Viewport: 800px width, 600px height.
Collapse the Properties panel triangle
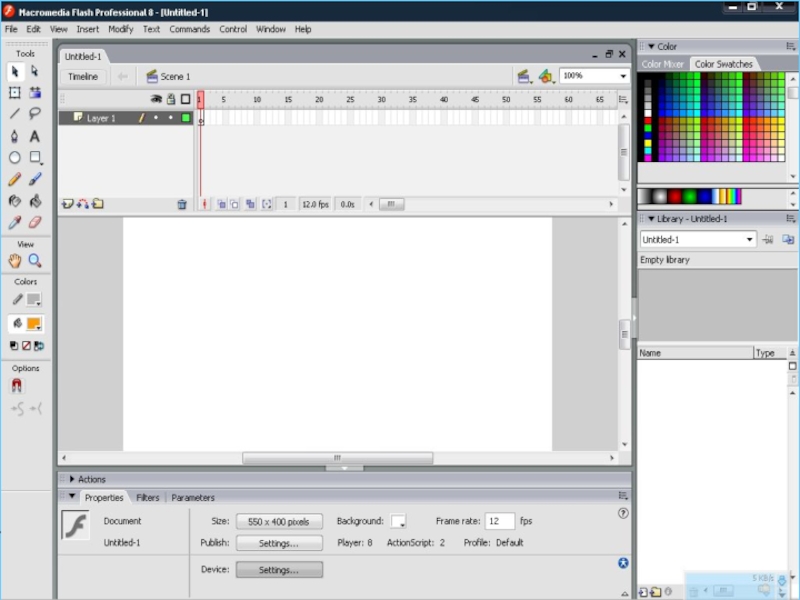pos(72,496)
